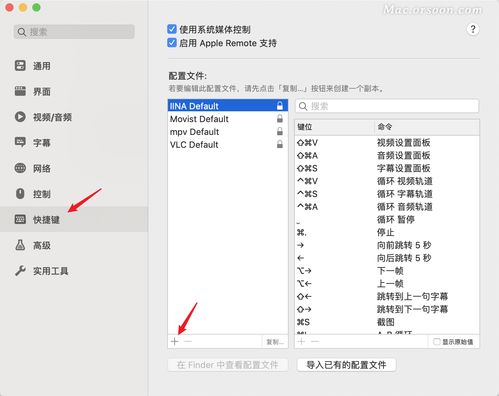Image resolution: width=499 pixels, height=396 pixels.
Task: Open the 通用 general settings icon
Action: pos(20,65)
